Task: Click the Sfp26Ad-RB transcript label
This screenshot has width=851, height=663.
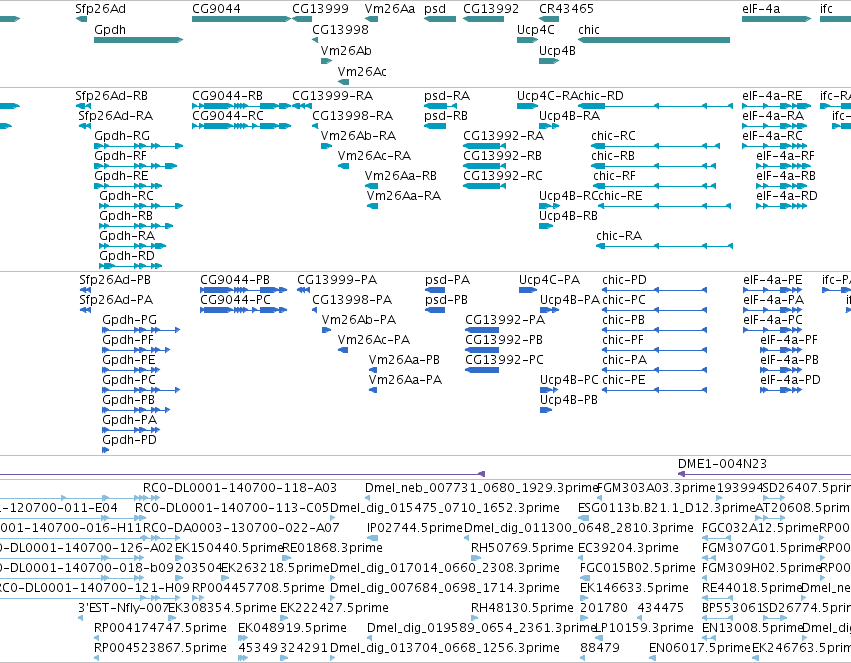Action: pyautogui.click(x=111, y=96)
